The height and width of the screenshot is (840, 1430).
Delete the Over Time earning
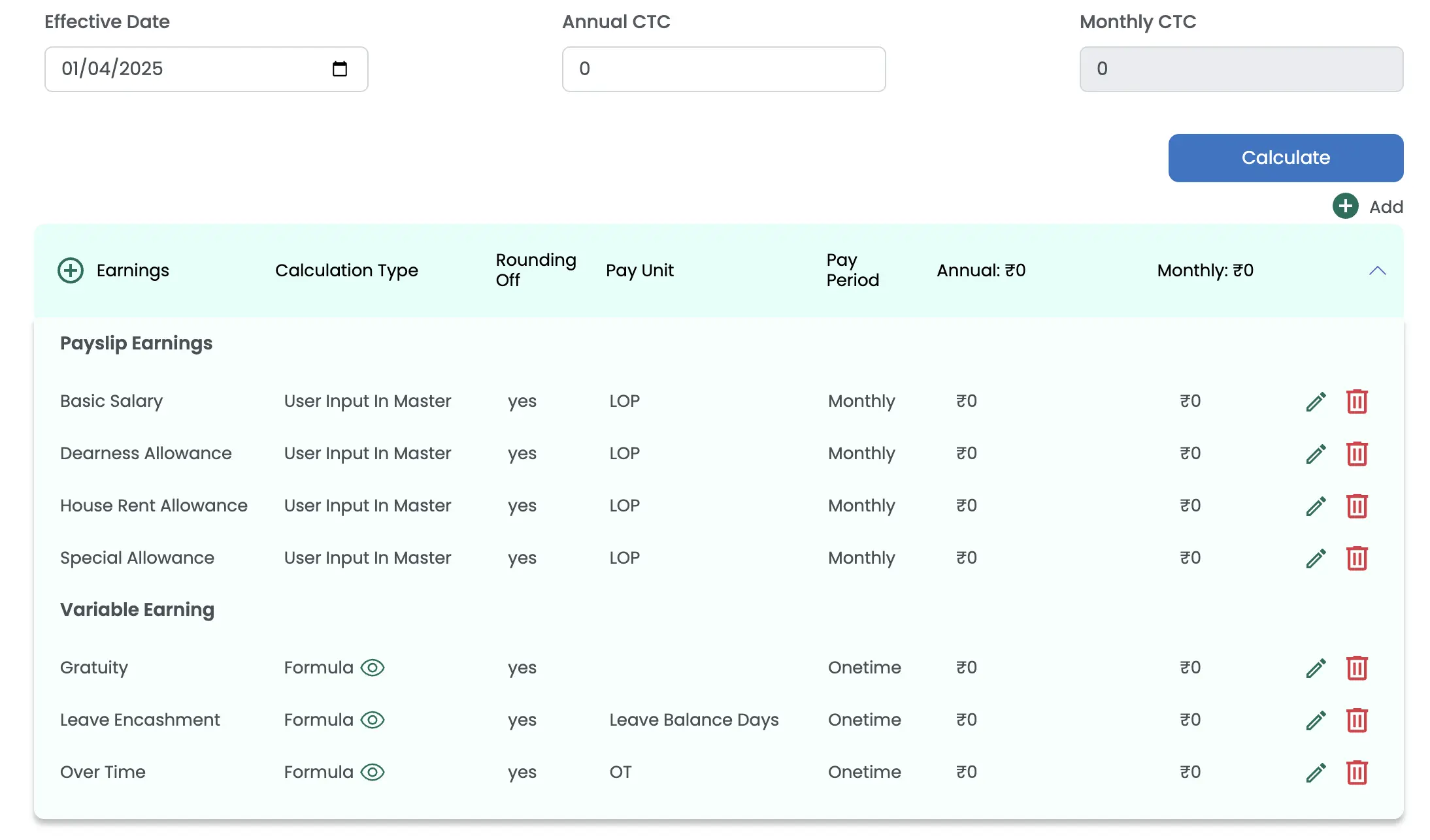click(1357, 772)
